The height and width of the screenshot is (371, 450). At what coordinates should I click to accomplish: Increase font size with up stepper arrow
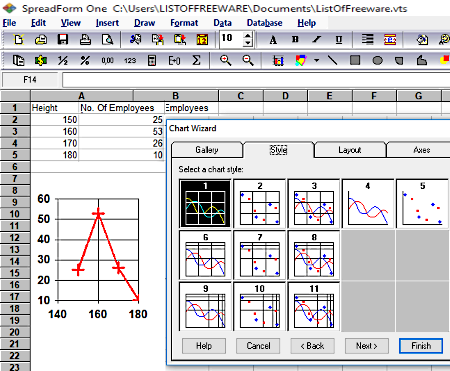(247, 36)
